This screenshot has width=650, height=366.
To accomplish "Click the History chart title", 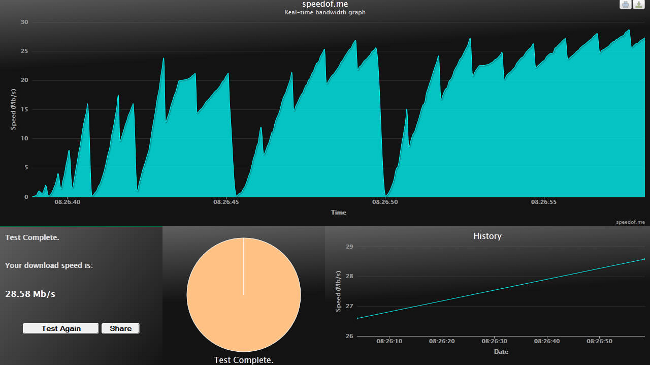I will tap(488, 236).
